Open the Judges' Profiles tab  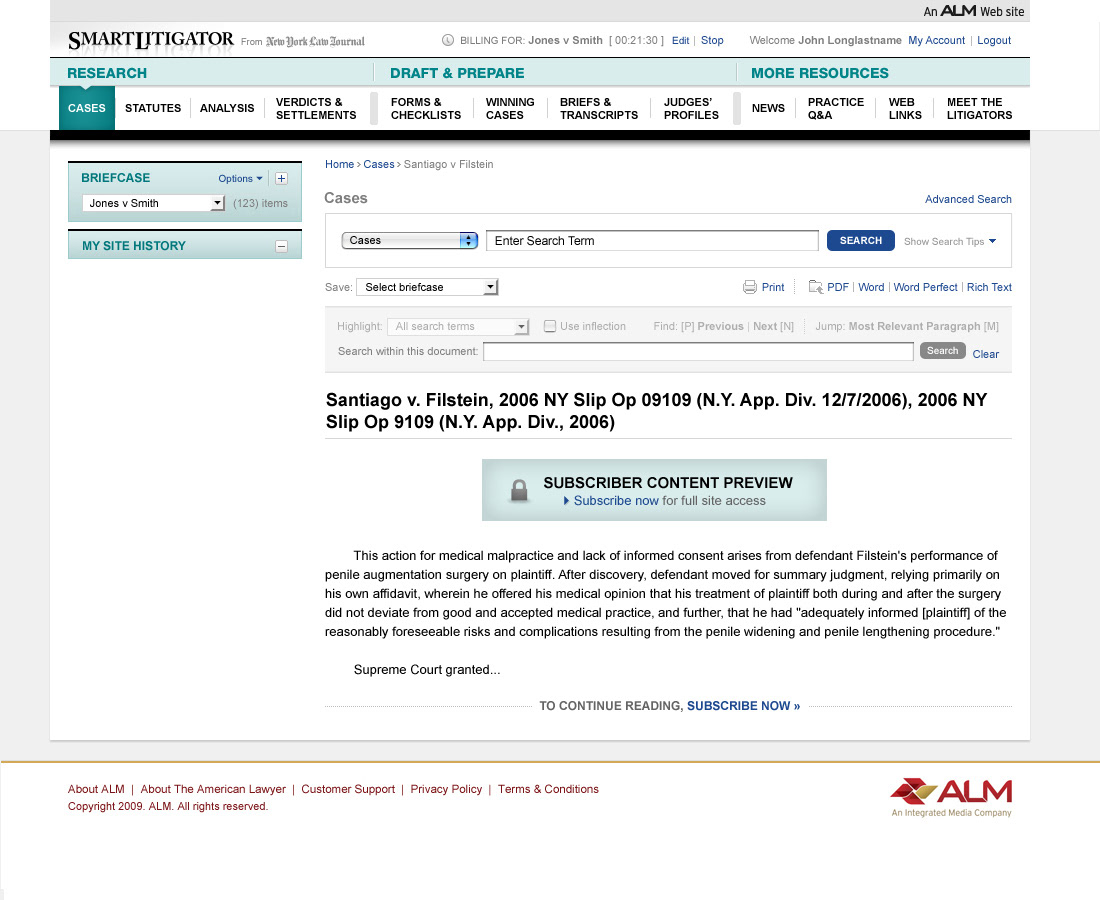pyautogui.click(x=691, y=108)
